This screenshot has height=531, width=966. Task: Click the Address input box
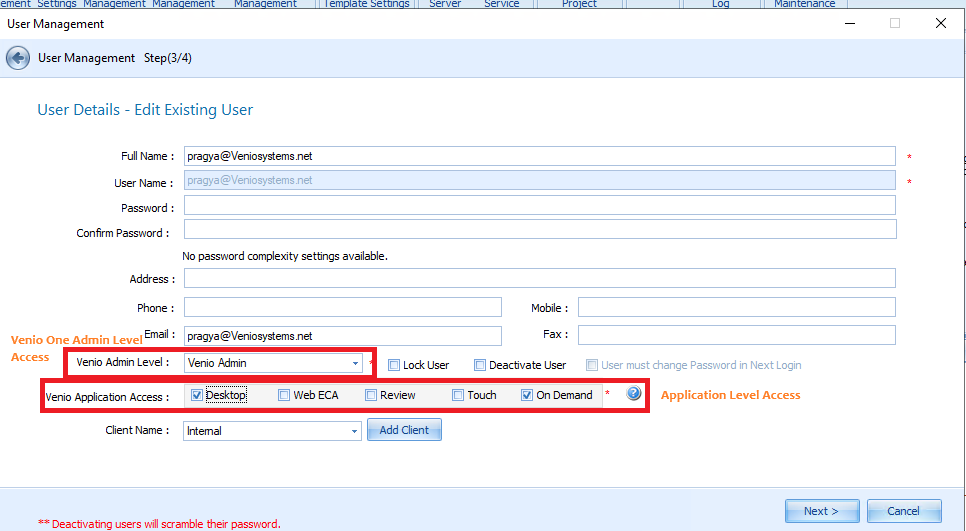tap(540, 278)
